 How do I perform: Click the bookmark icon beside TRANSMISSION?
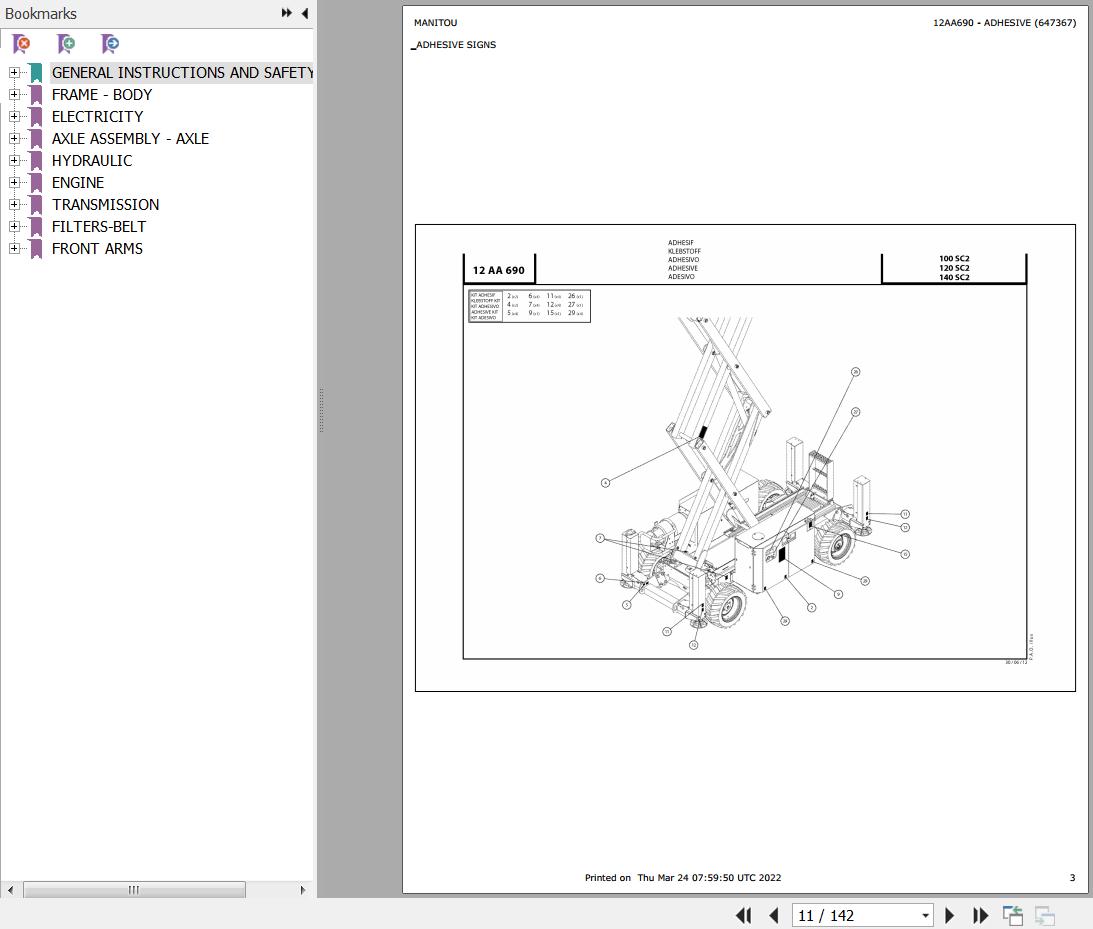point(36,205)
